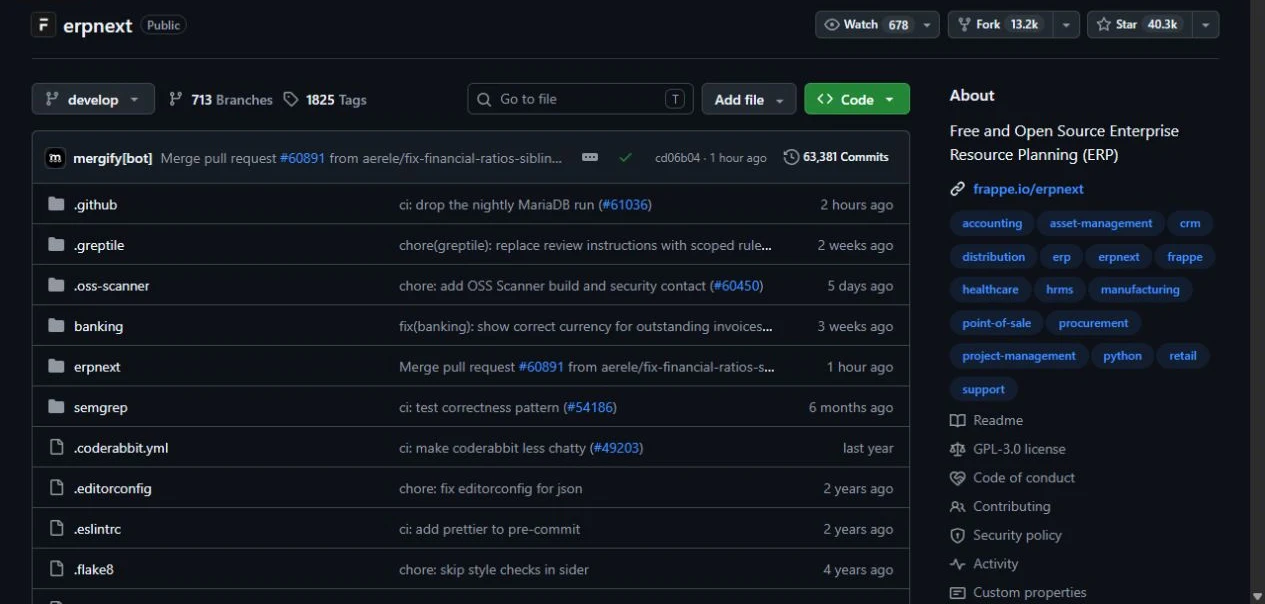Viewport: 1265px width, 604px height.
Task: Click the .github folder icon
Action: [x=56, y=204]
